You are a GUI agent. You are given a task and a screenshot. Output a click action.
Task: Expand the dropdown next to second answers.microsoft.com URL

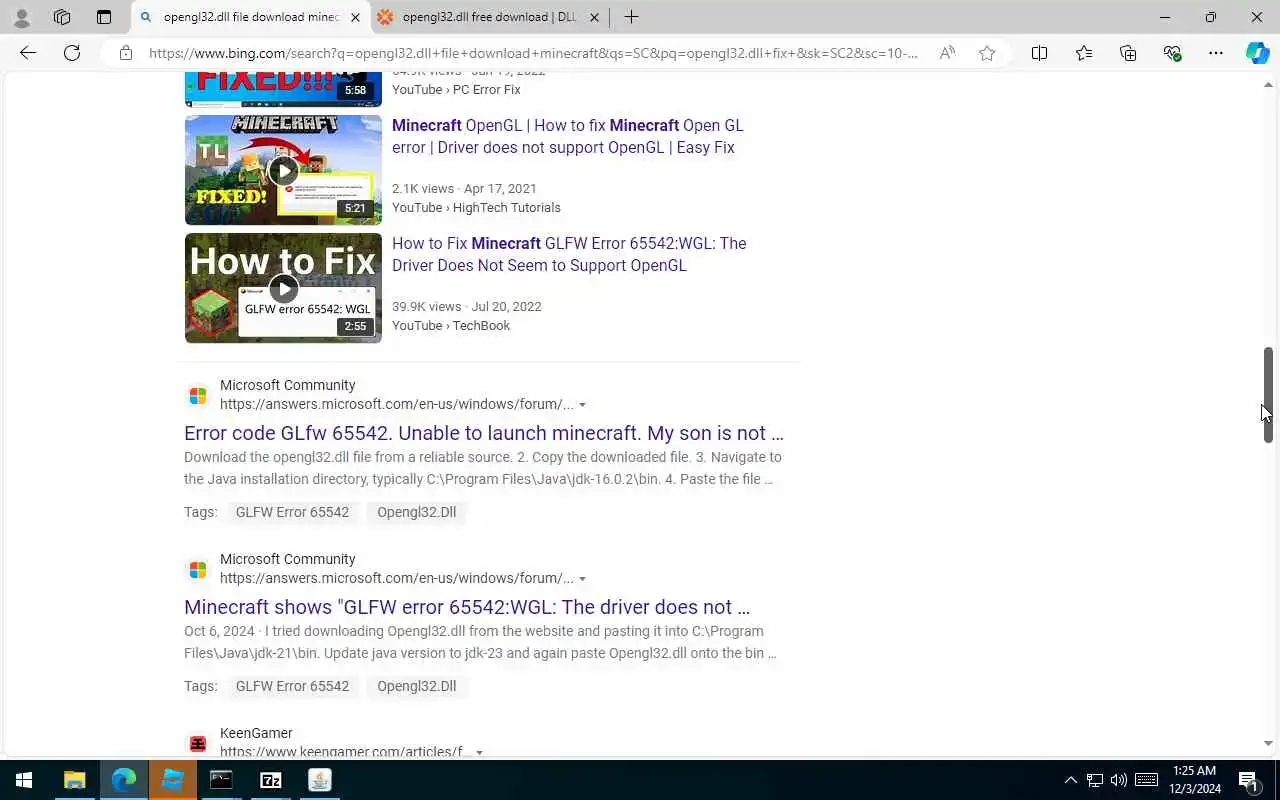click(x=582, y=579)
